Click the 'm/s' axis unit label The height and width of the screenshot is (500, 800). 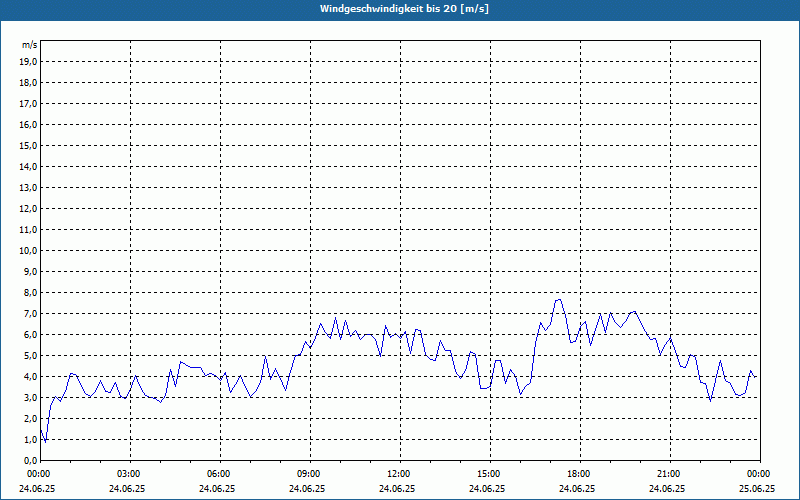[x=29, y=45]
